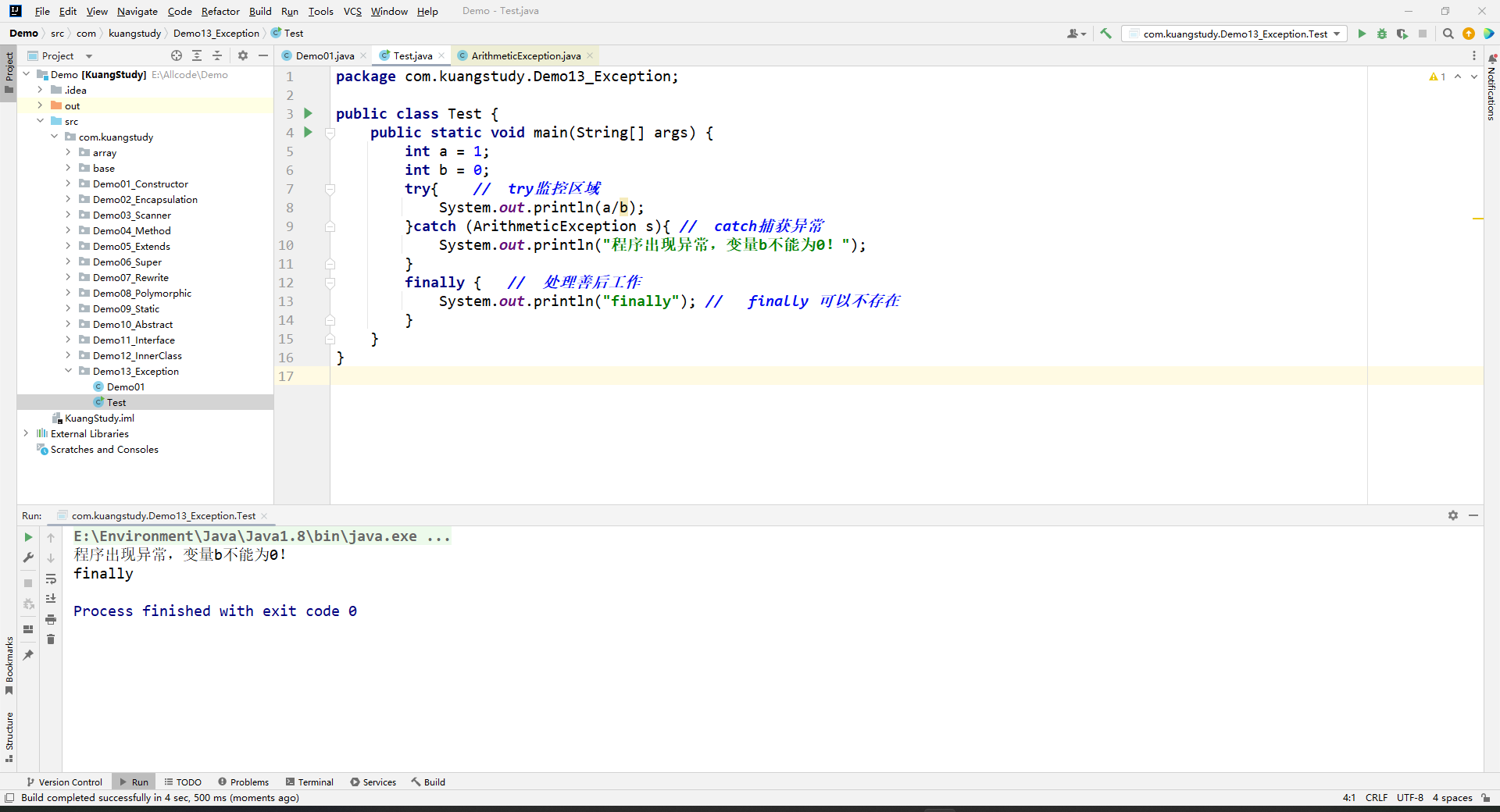Open the Code With Me user icon

click(x=1076, y=34)
